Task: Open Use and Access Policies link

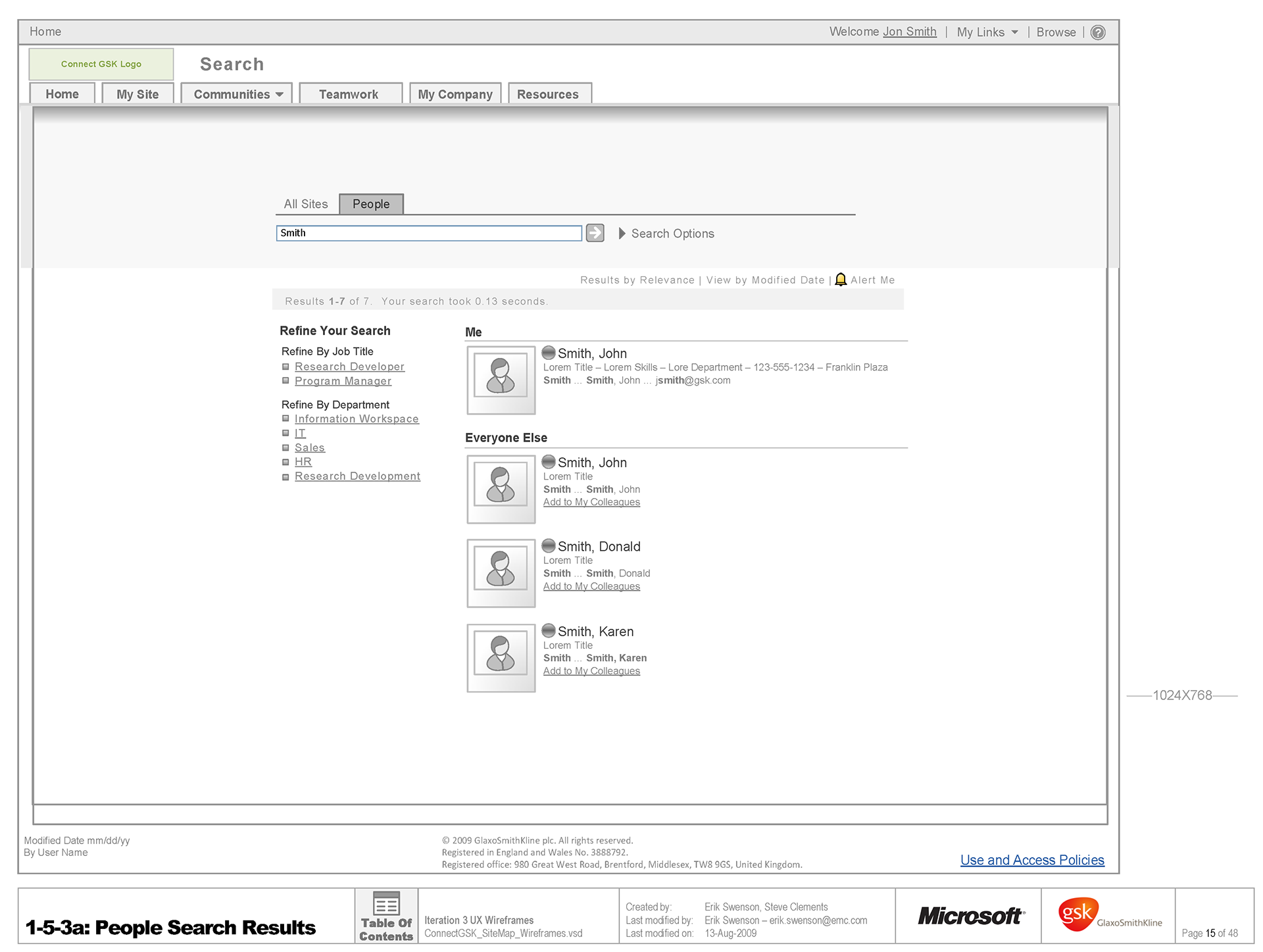Action: 1031,860
